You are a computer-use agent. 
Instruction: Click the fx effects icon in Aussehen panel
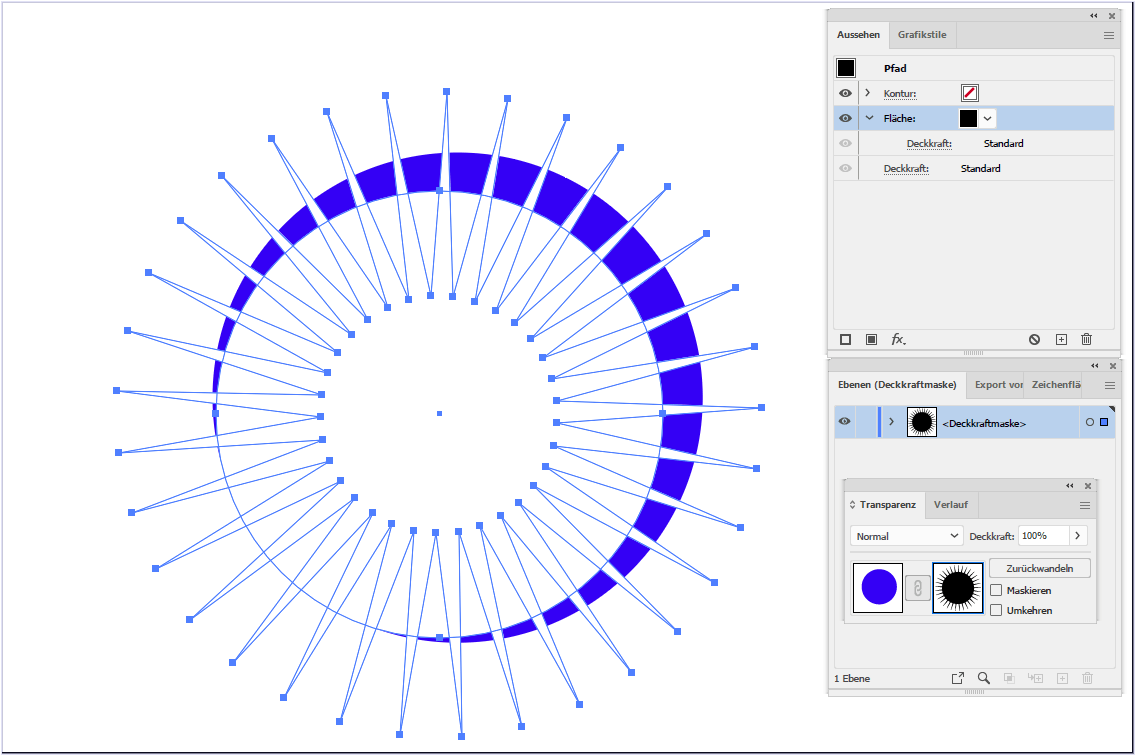pos(899,339)
